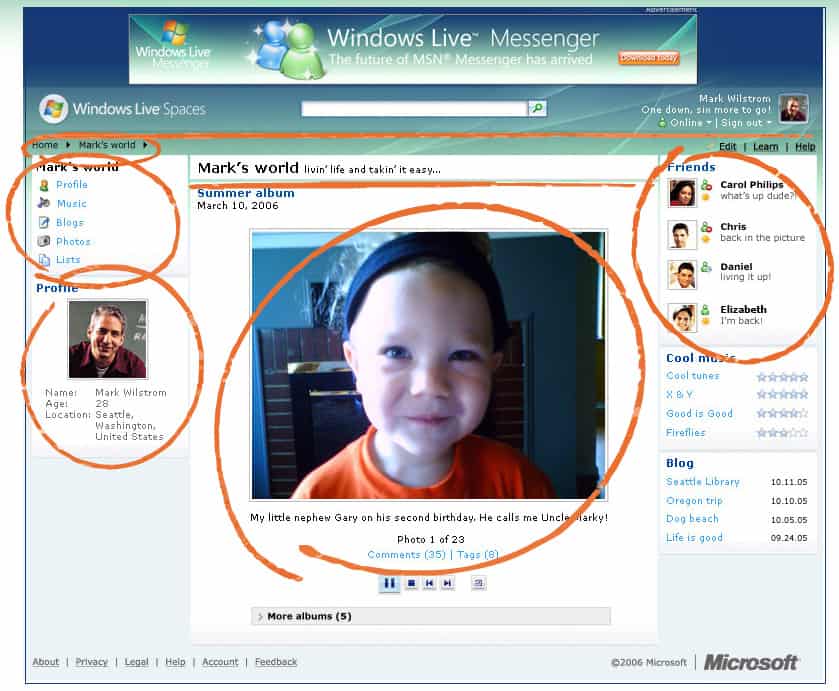Open Oregon trip blog entry

(x=694, y=500)
